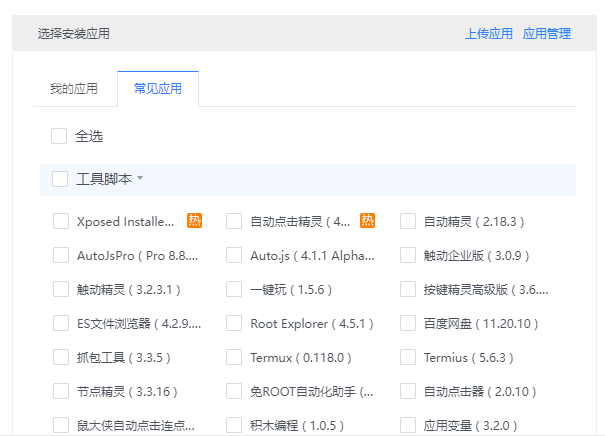Click the 一键玩 ( 1.5.6 ) label
Viewport: 605px width, 436px height.
tap(291, 290)
